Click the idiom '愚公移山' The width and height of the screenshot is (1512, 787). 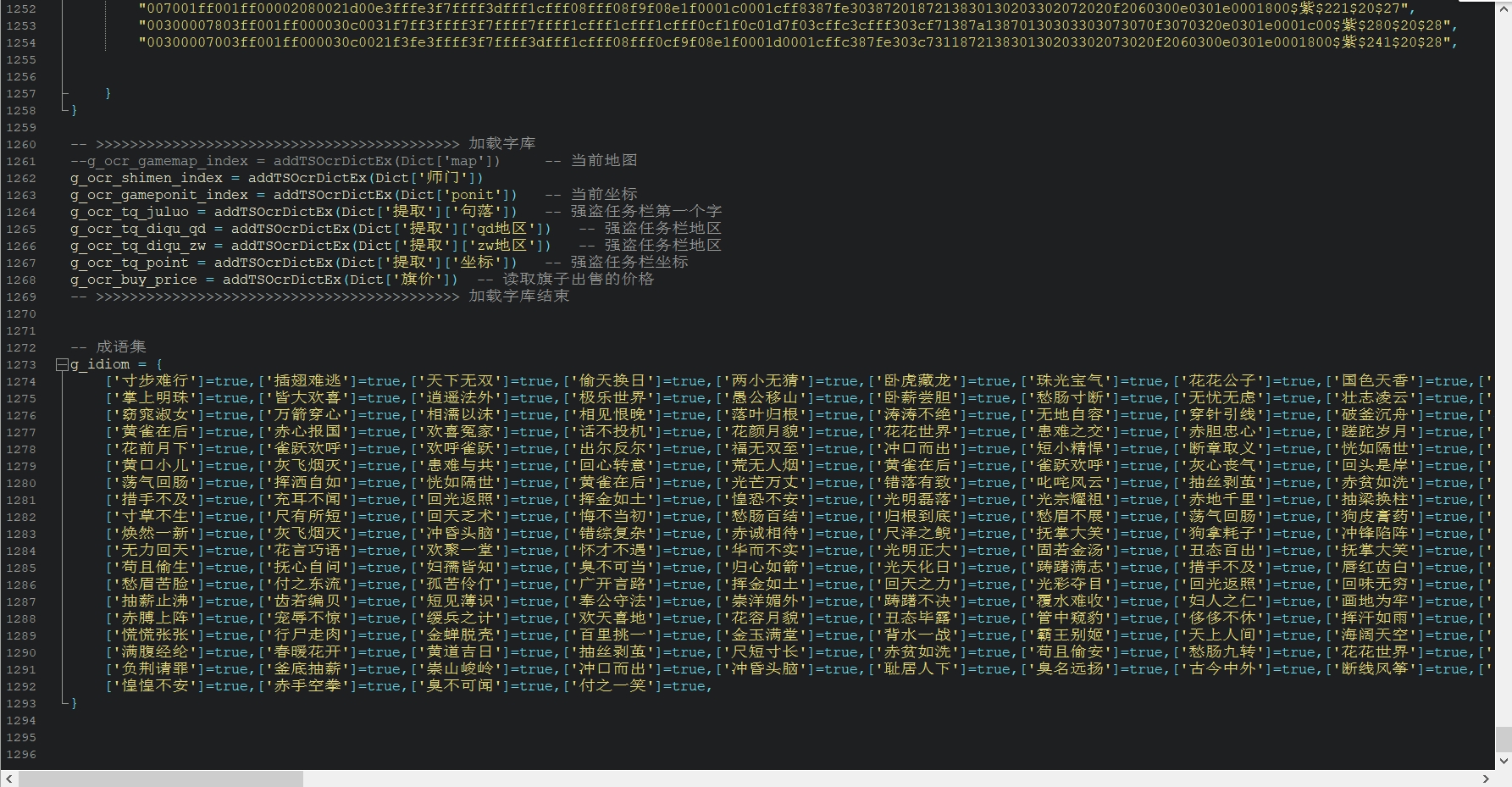(765, 398)
